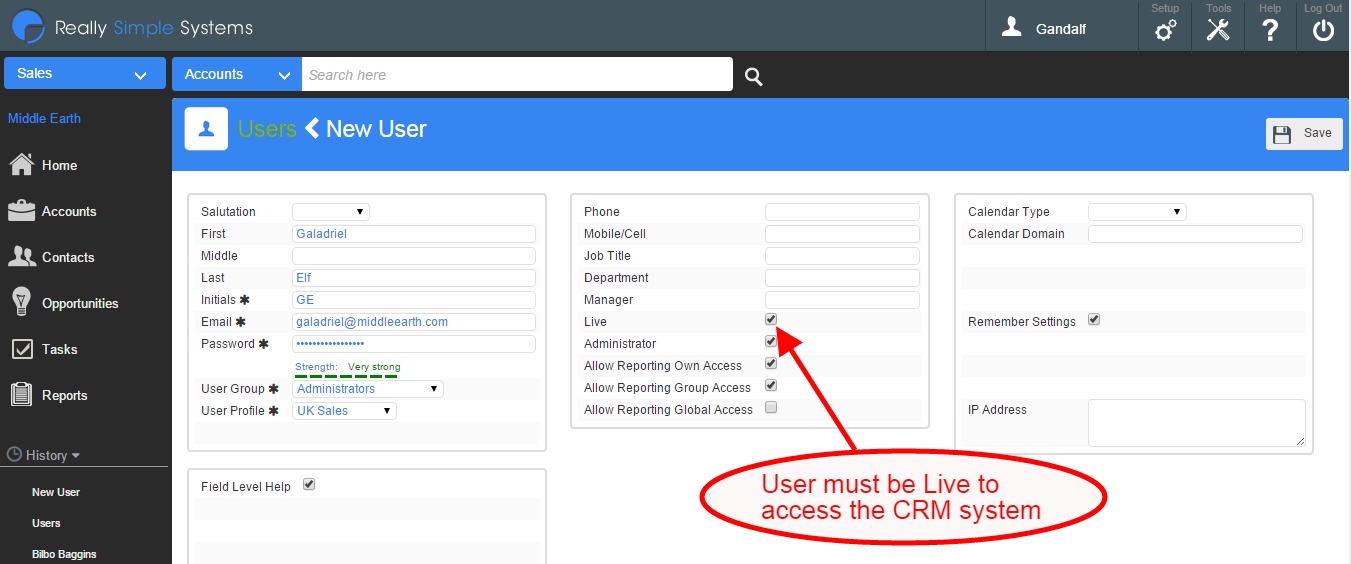Open Tasks in the sidebar
The width and height of the screenshot is (1351, 564).
pyautogui.click(x=60, y=349)
